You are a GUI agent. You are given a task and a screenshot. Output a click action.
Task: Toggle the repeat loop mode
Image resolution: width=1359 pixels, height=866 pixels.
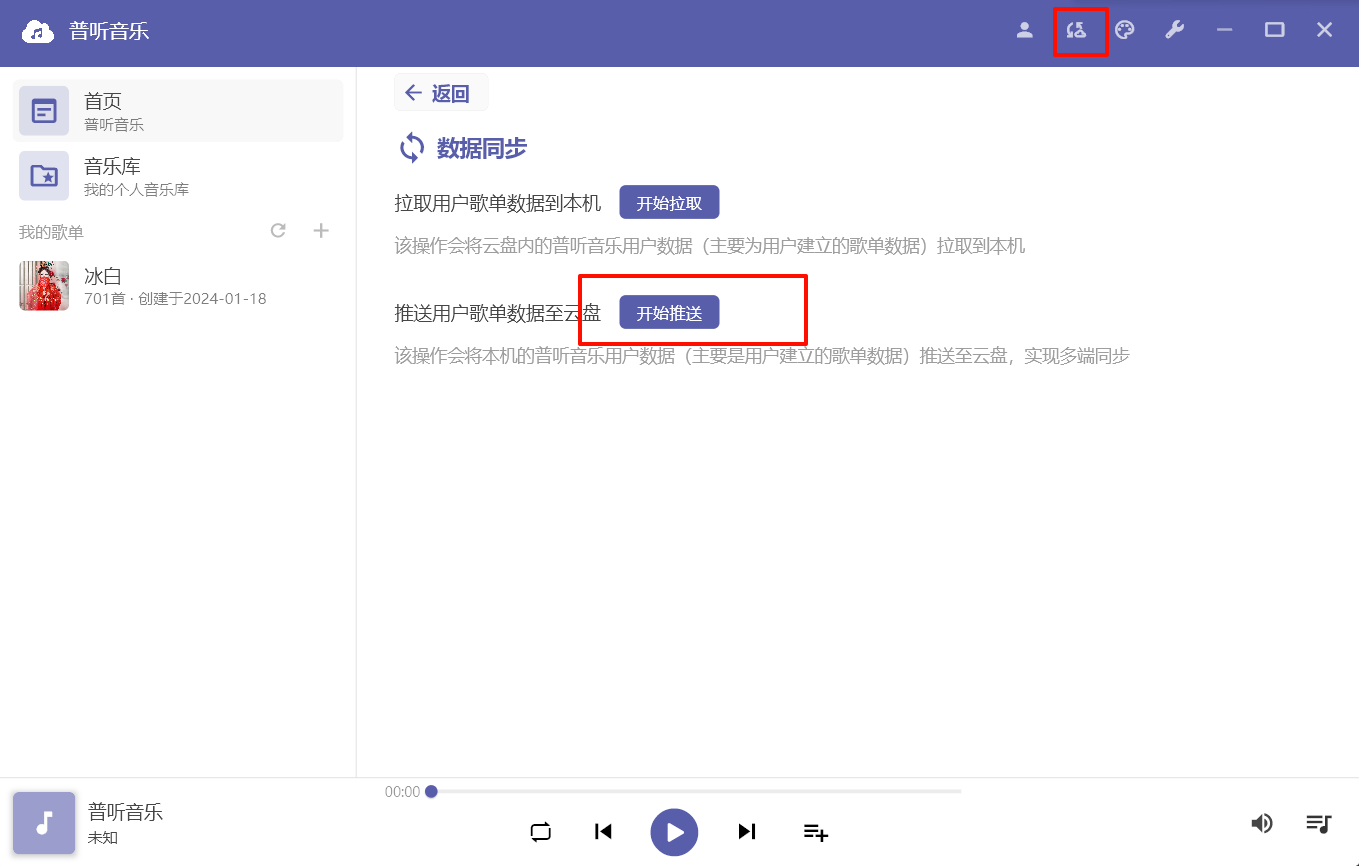click(541, 832)
